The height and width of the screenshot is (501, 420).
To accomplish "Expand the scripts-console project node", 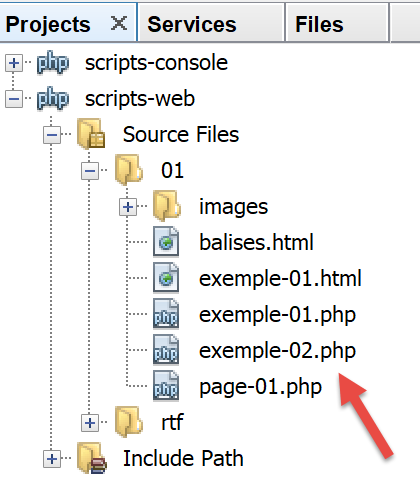I will pos(14,63).
